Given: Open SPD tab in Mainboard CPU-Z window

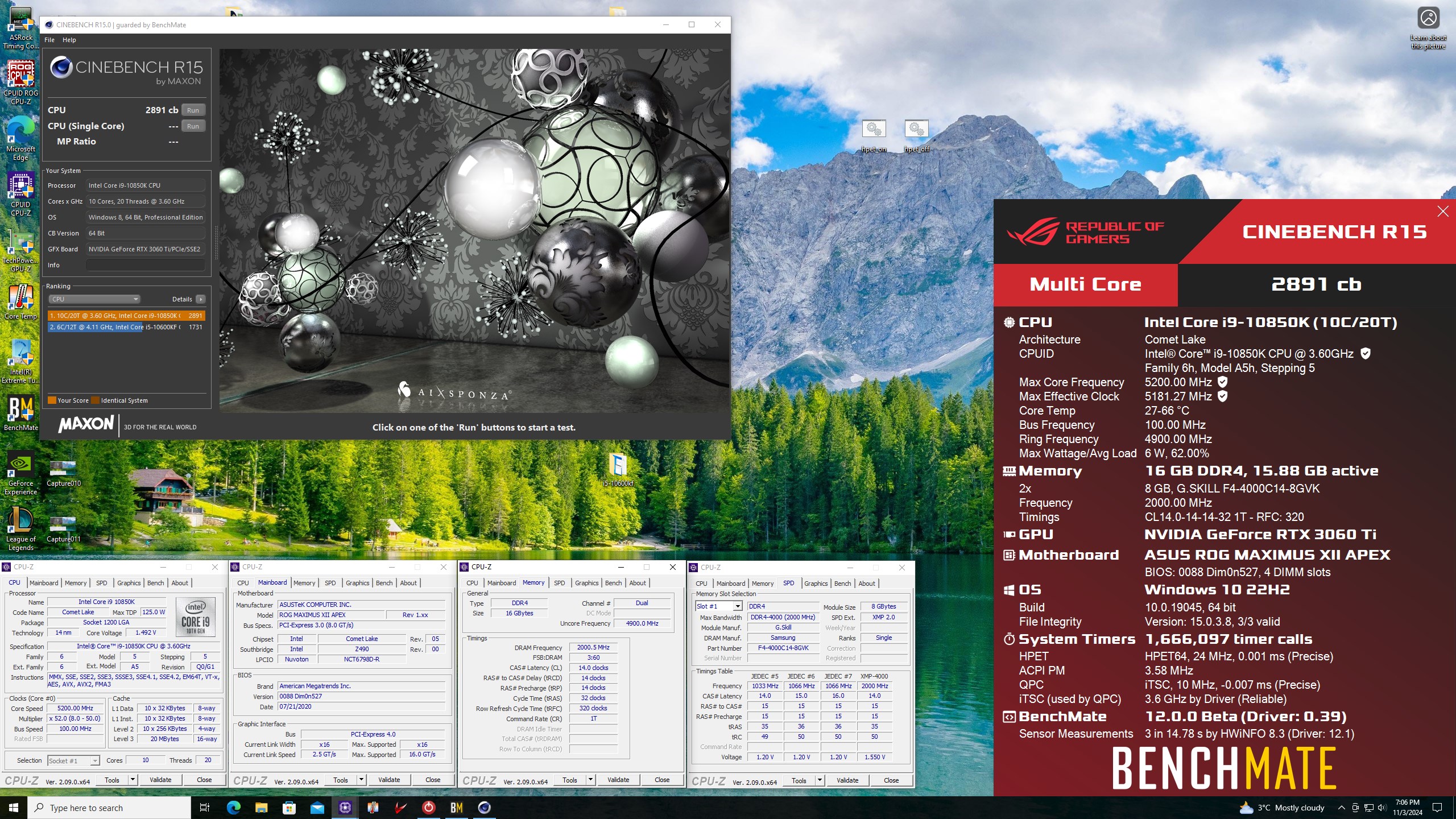Looking at the screenshot, I should 330,583.
